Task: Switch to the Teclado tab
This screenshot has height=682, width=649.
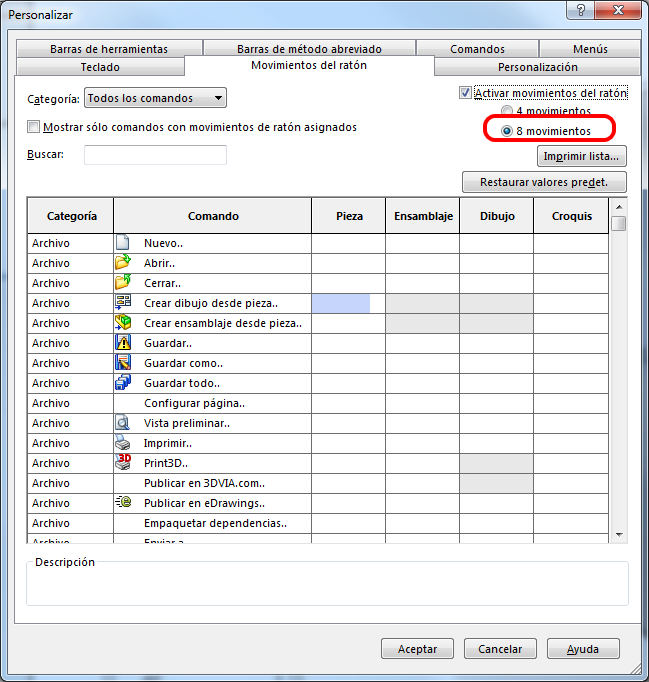Action: click(x=100, y=67)
